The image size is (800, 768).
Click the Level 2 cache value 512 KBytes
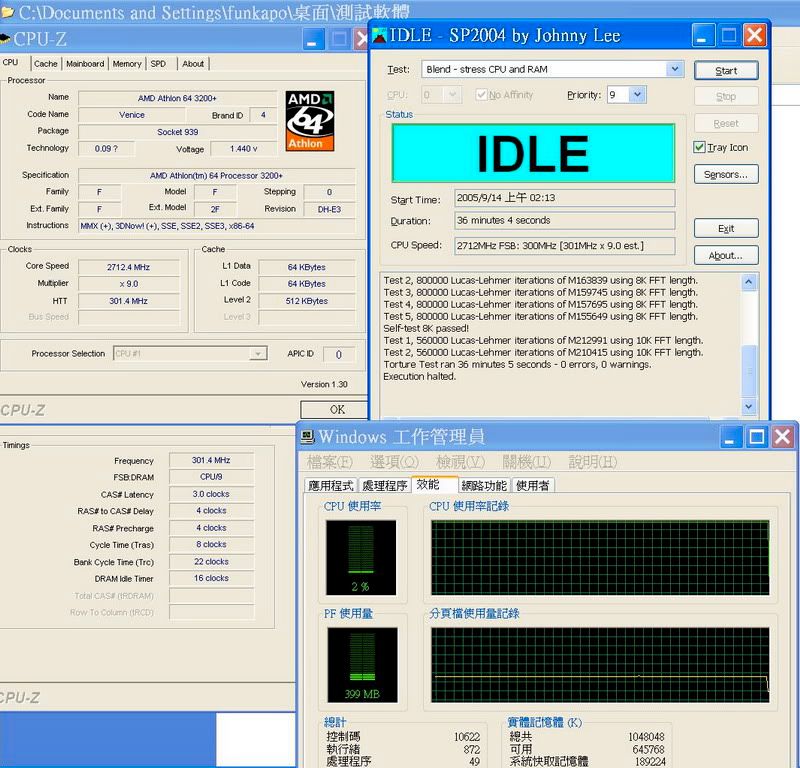[307, 301]
